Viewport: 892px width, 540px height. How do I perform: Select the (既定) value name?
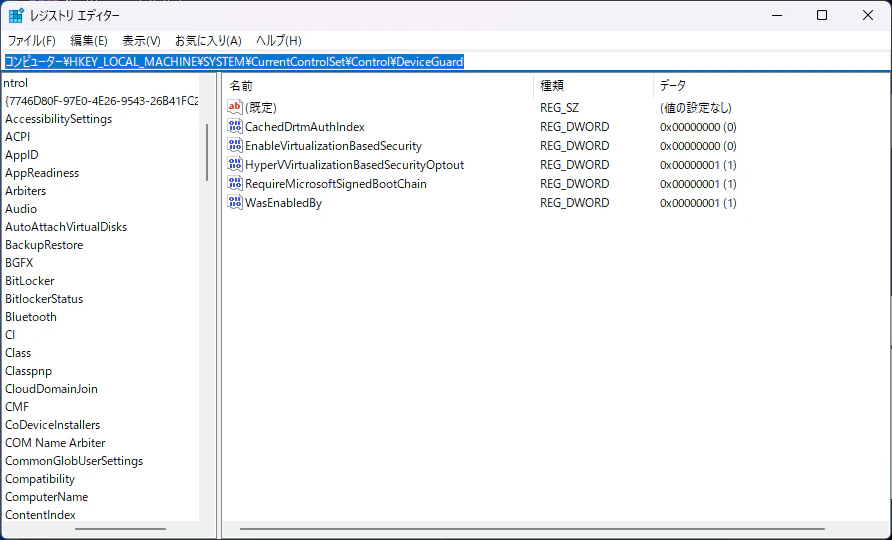[261, 108]
